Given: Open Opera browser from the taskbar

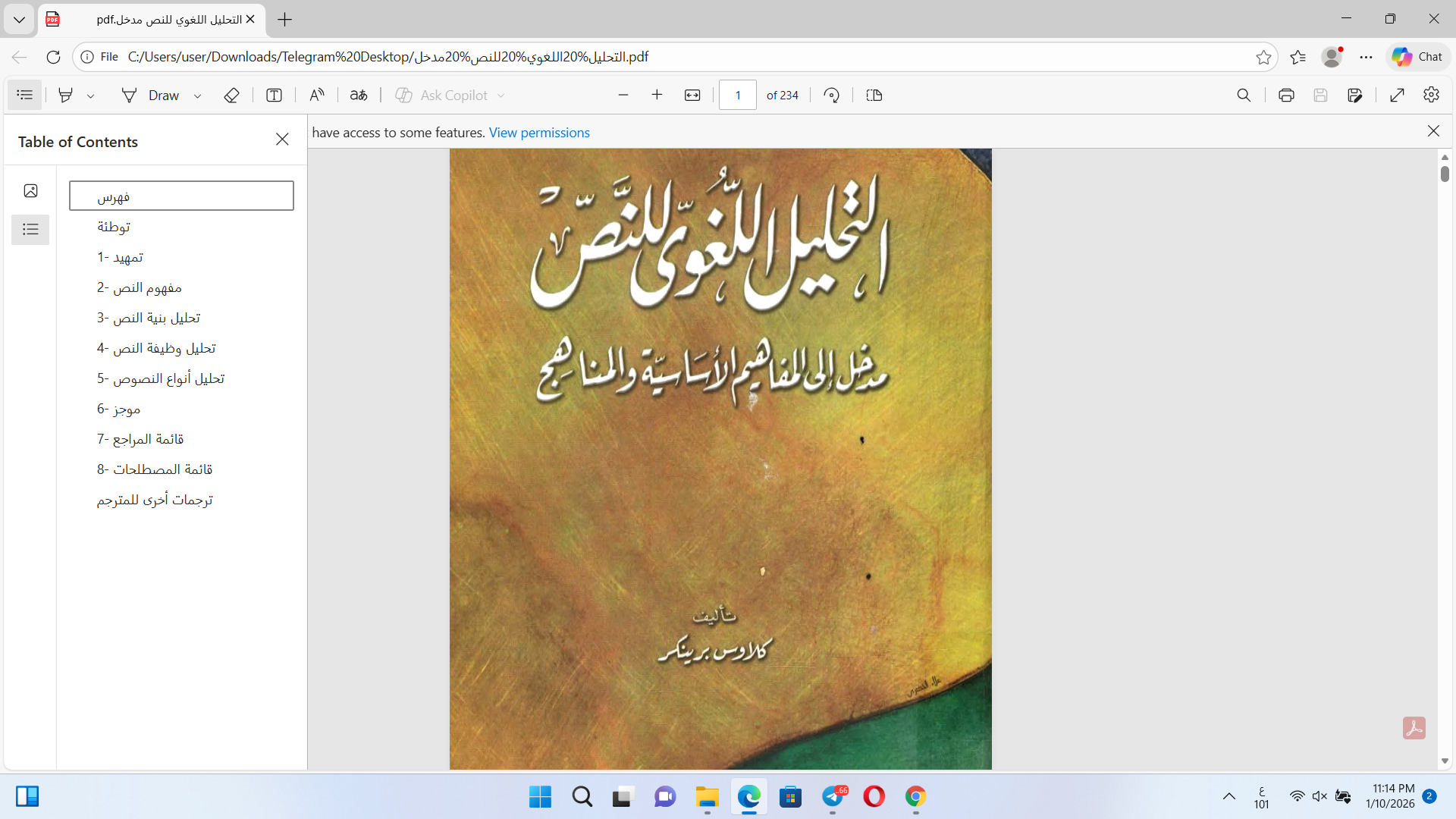Looking at the screenshot, I should click(x=874, y=797).
